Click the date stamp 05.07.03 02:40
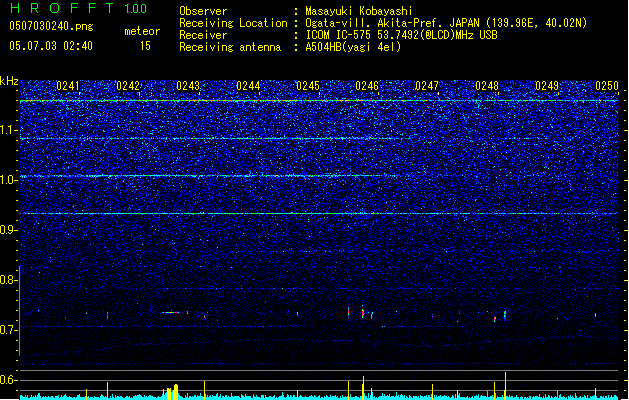This screenshot has height=400, width=629. [51, 46]
